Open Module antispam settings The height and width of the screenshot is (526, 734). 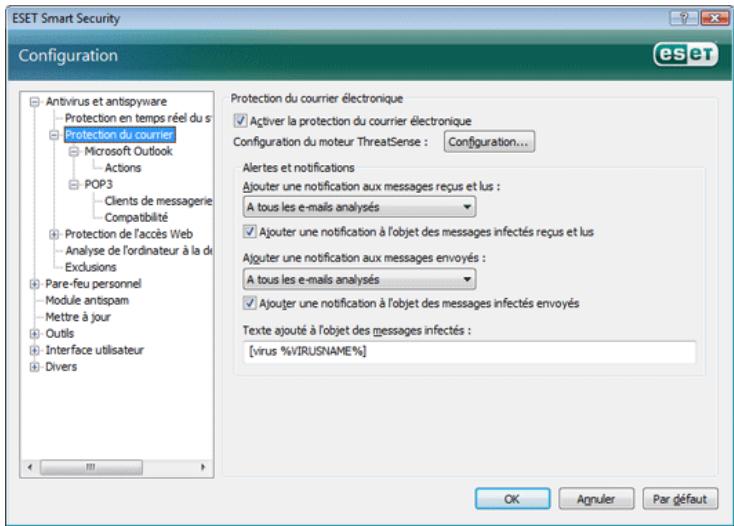(x=87, y=300)
